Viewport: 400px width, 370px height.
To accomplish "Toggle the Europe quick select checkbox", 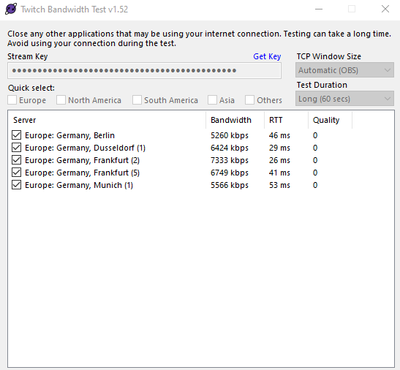I will click(12, 100).
